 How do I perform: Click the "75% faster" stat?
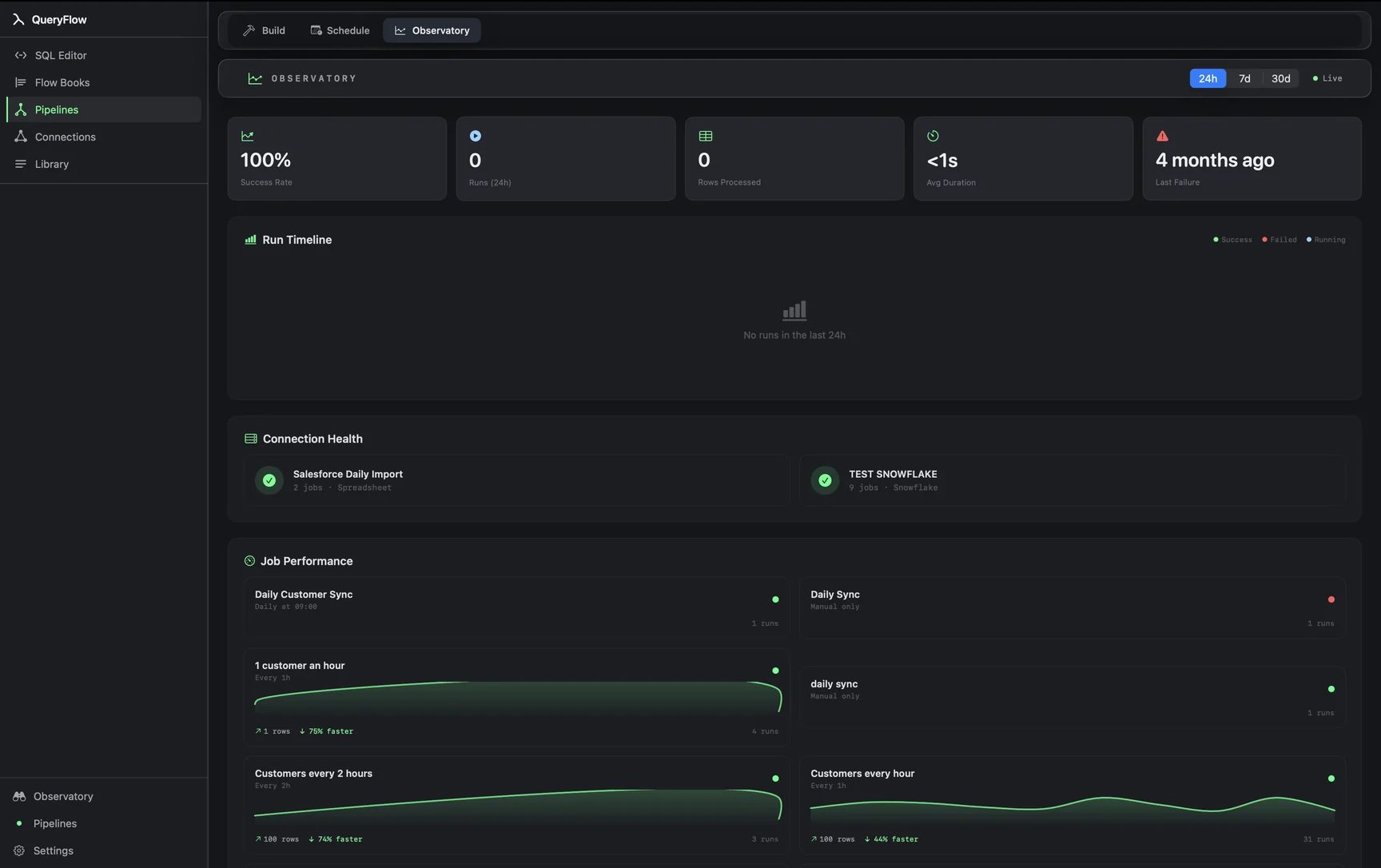click(326, 731)
